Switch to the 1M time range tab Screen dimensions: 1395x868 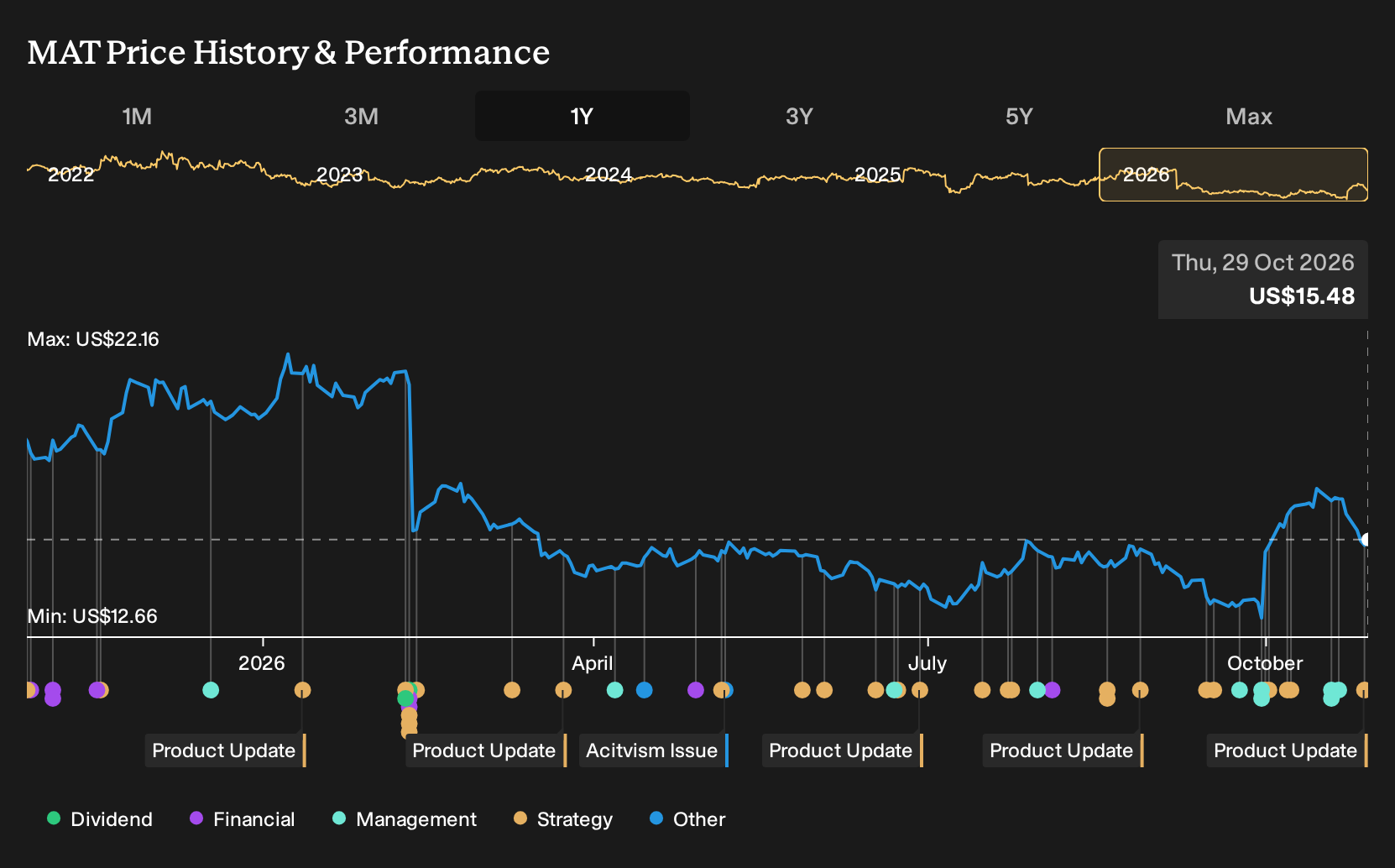click(x=137, y=116)
